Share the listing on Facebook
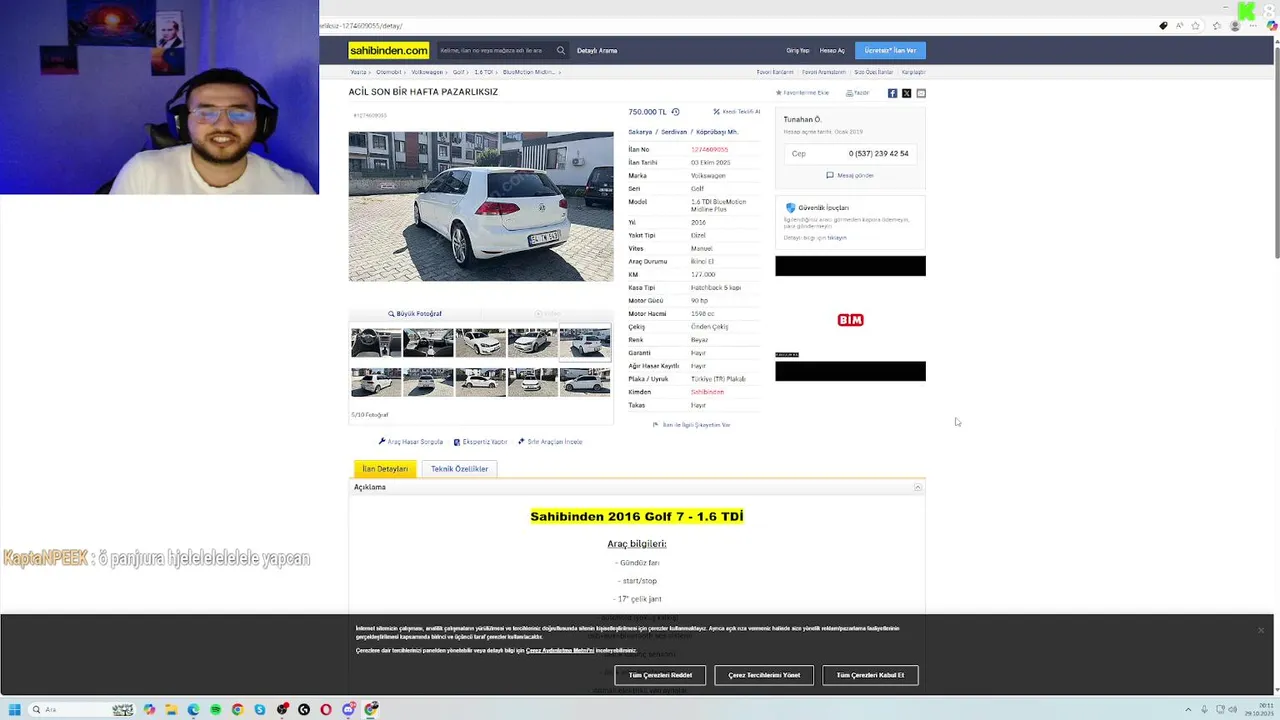 point(893,93)
